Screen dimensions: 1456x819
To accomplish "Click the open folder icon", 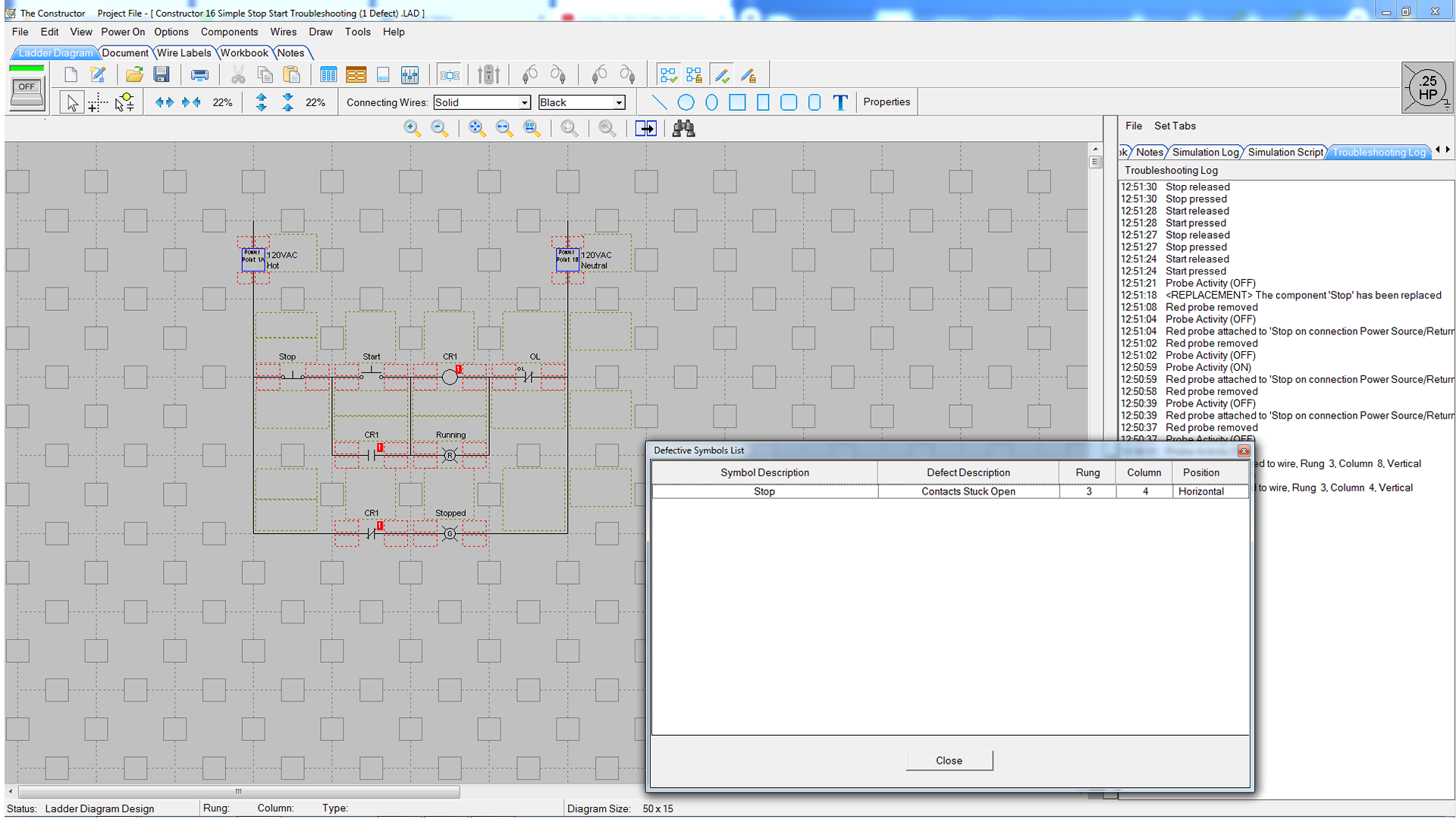I will 134,74.
